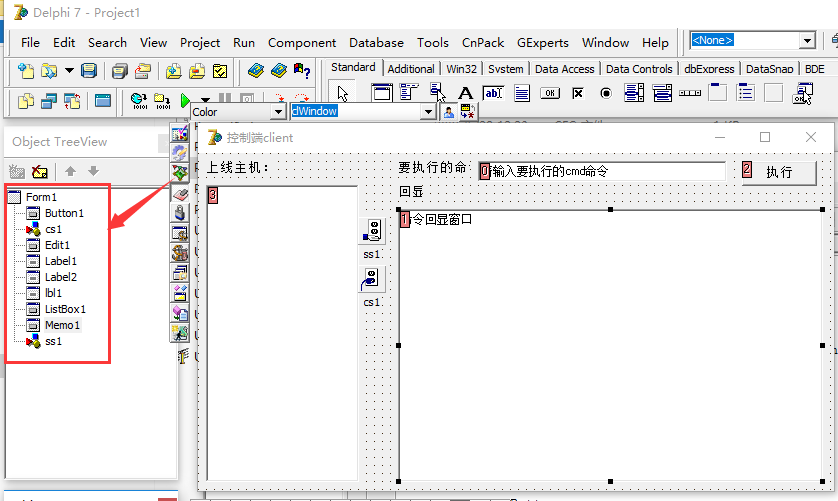Click the cs1 client socket component
This screenshot has width=838, height=501.
tap(372, 280)
